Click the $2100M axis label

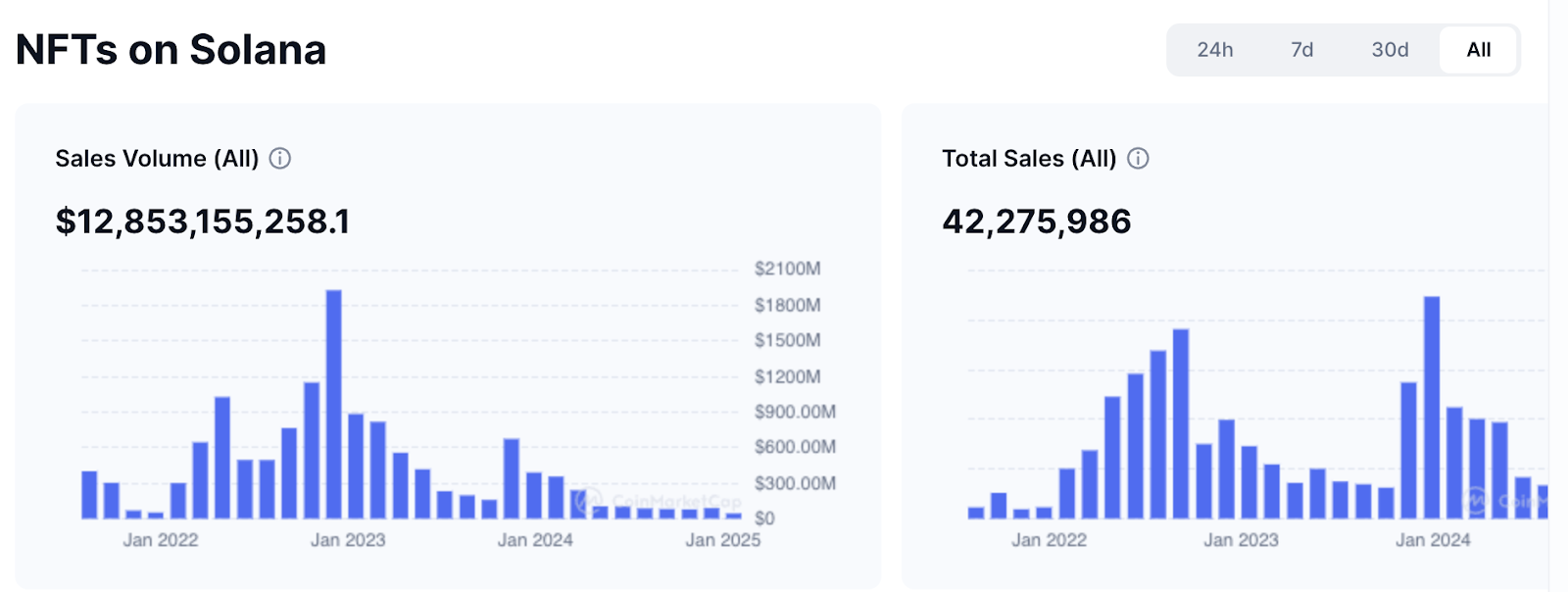coord(788,269)
